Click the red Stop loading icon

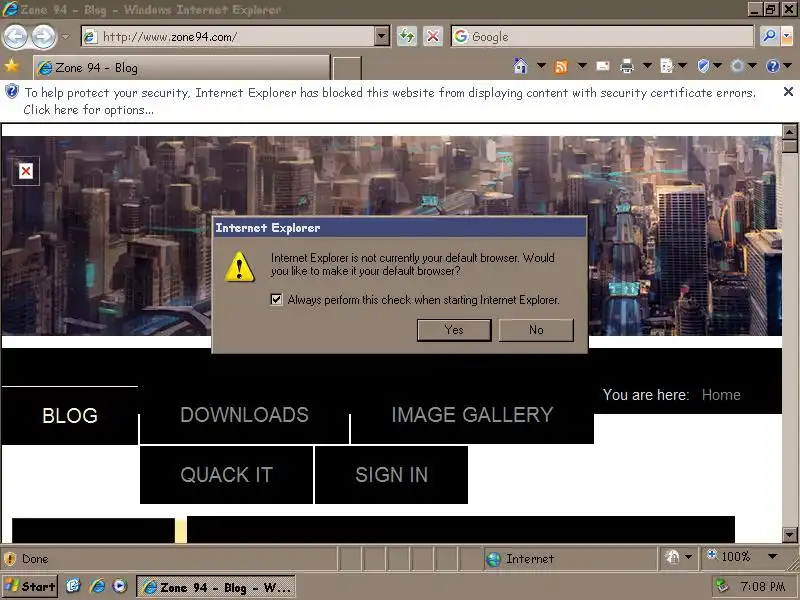click(433, 37)
